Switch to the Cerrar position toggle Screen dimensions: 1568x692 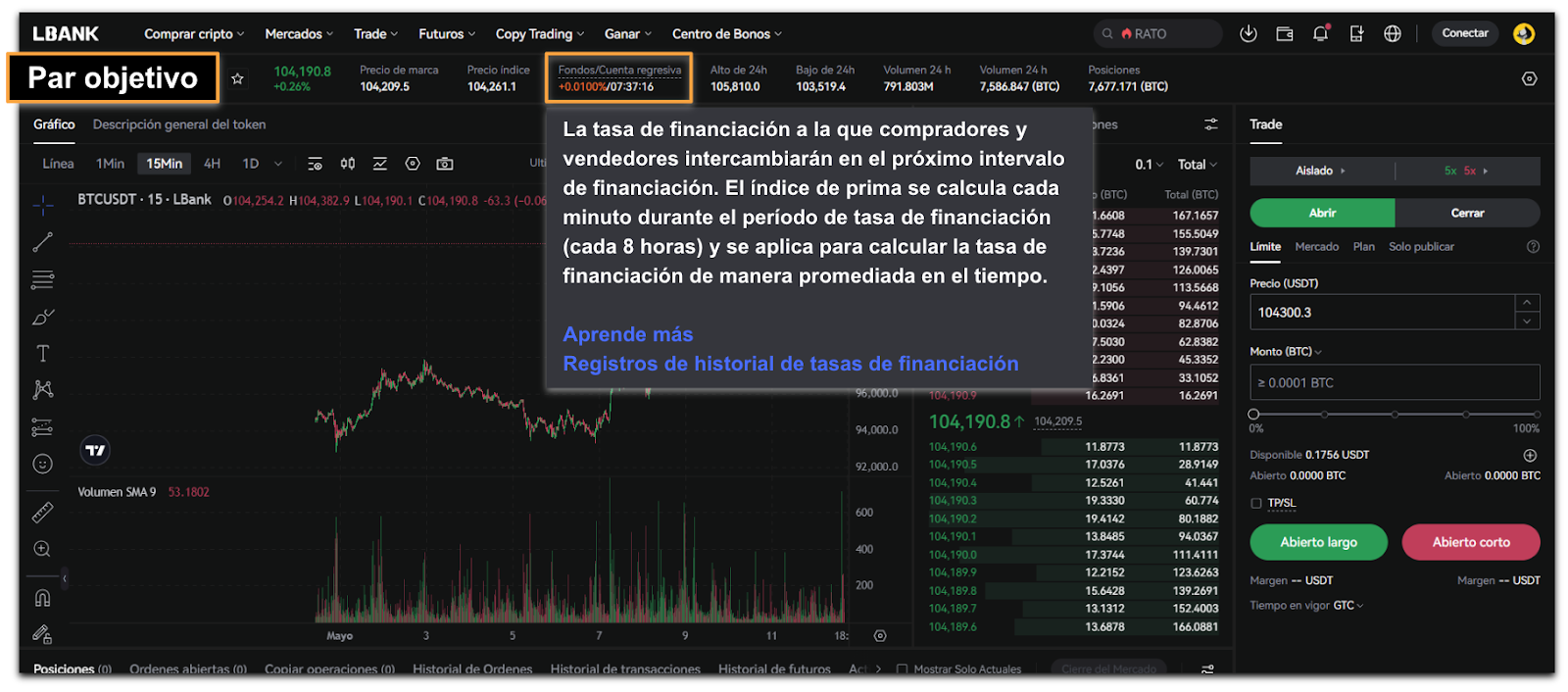tap(1467, 213)
